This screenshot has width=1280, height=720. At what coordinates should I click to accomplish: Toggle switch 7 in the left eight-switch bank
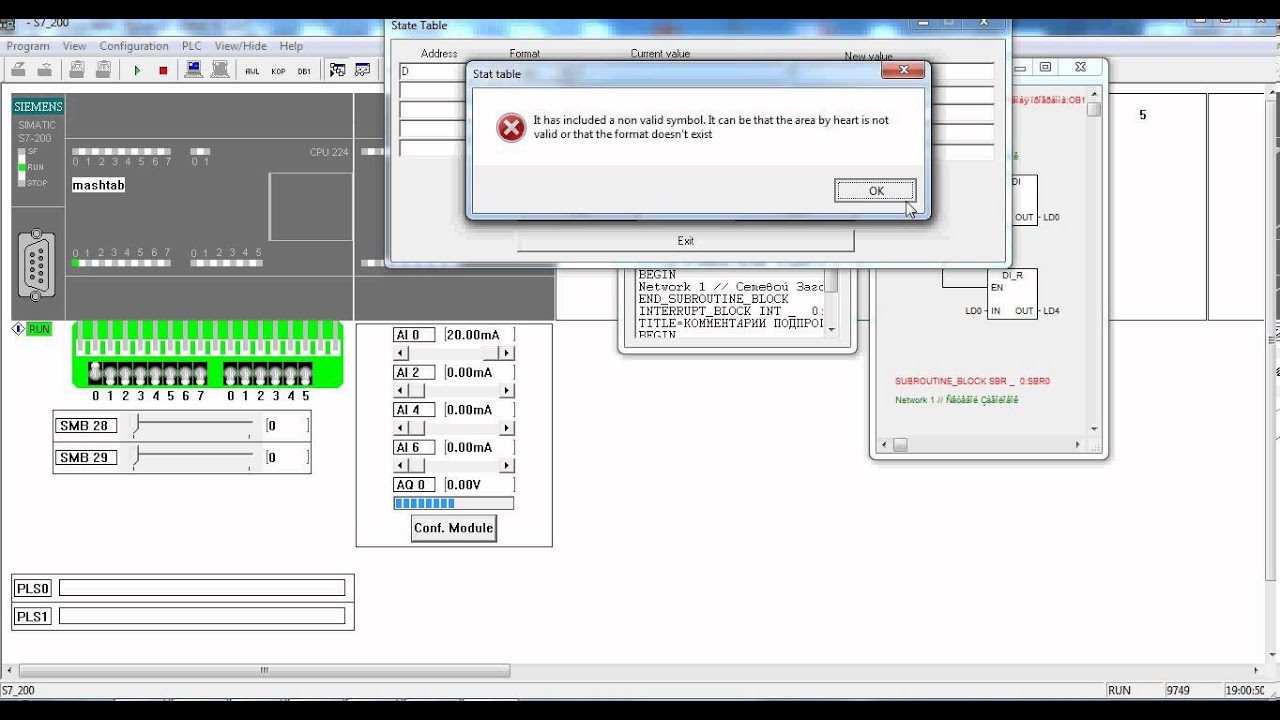coord(200,374)
